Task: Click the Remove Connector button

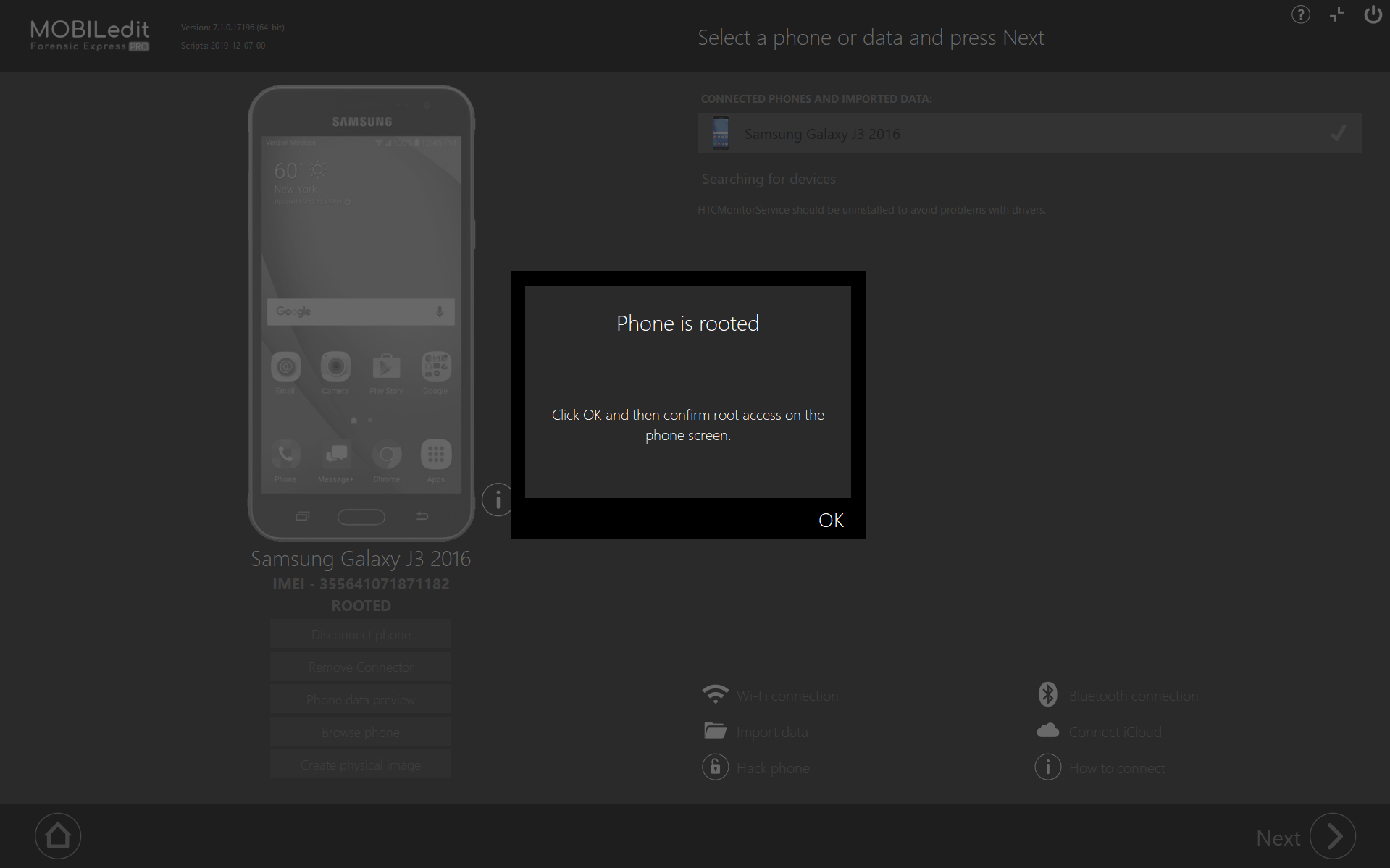Action: point(361,667)
